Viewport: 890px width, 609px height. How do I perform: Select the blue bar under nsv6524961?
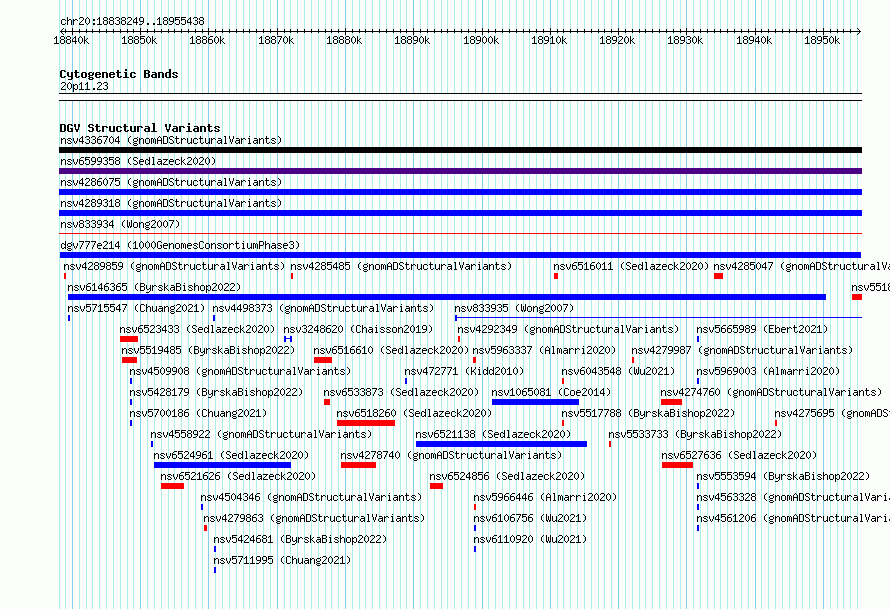click(x=222, y=465)
